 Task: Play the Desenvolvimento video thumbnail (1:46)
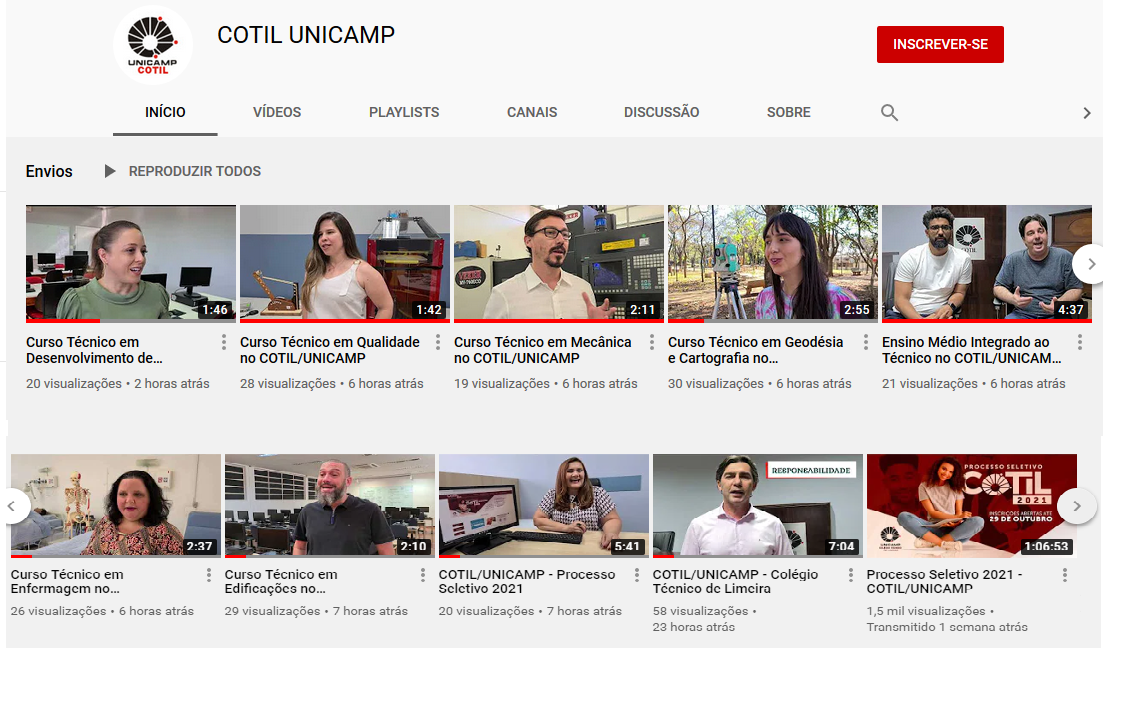coord(130,263)
